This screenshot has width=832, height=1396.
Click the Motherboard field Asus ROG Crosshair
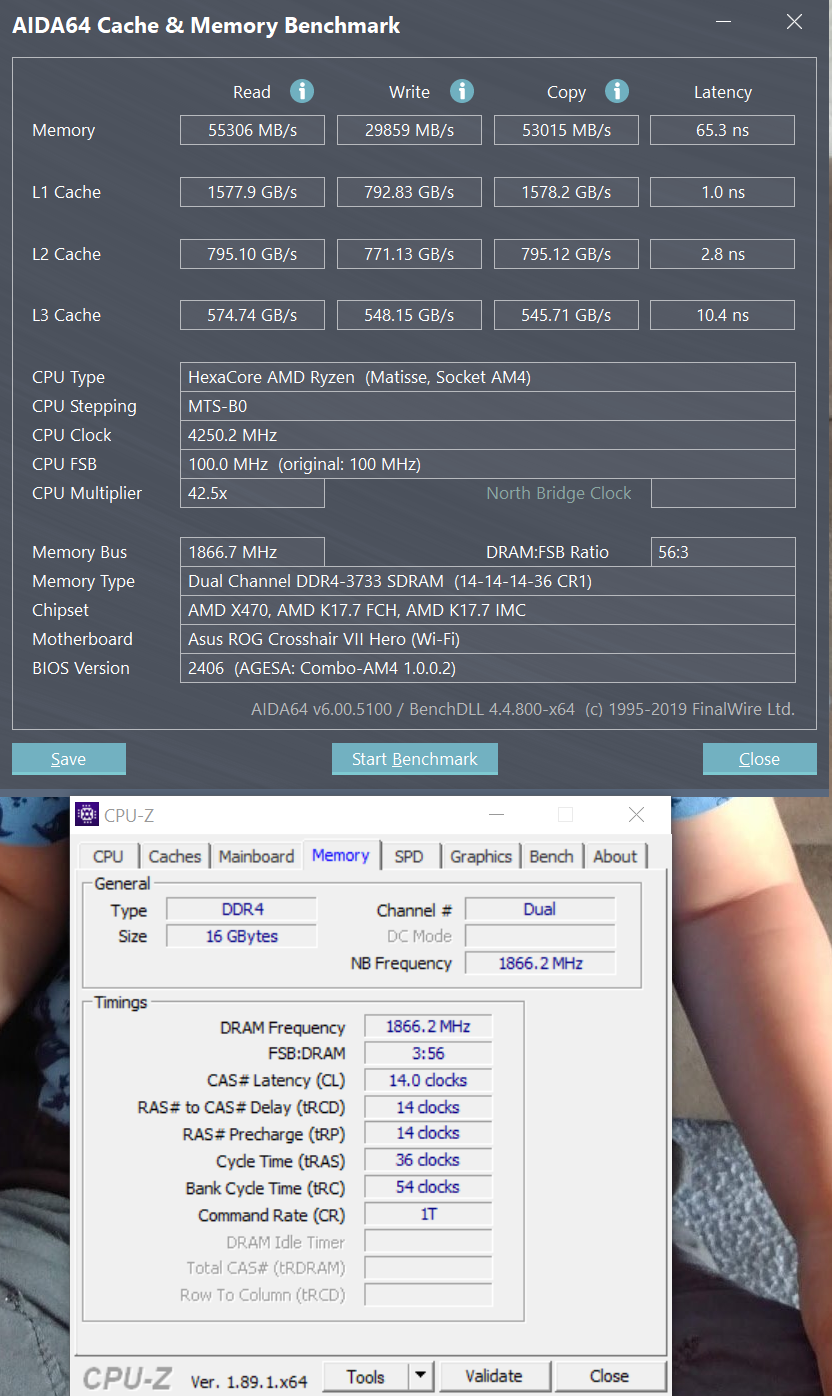(488, 639)
